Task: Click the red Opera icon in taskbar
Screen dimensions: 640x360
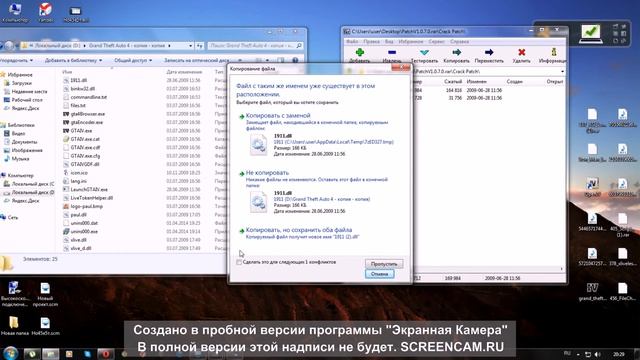Action: tap(105, 354)
